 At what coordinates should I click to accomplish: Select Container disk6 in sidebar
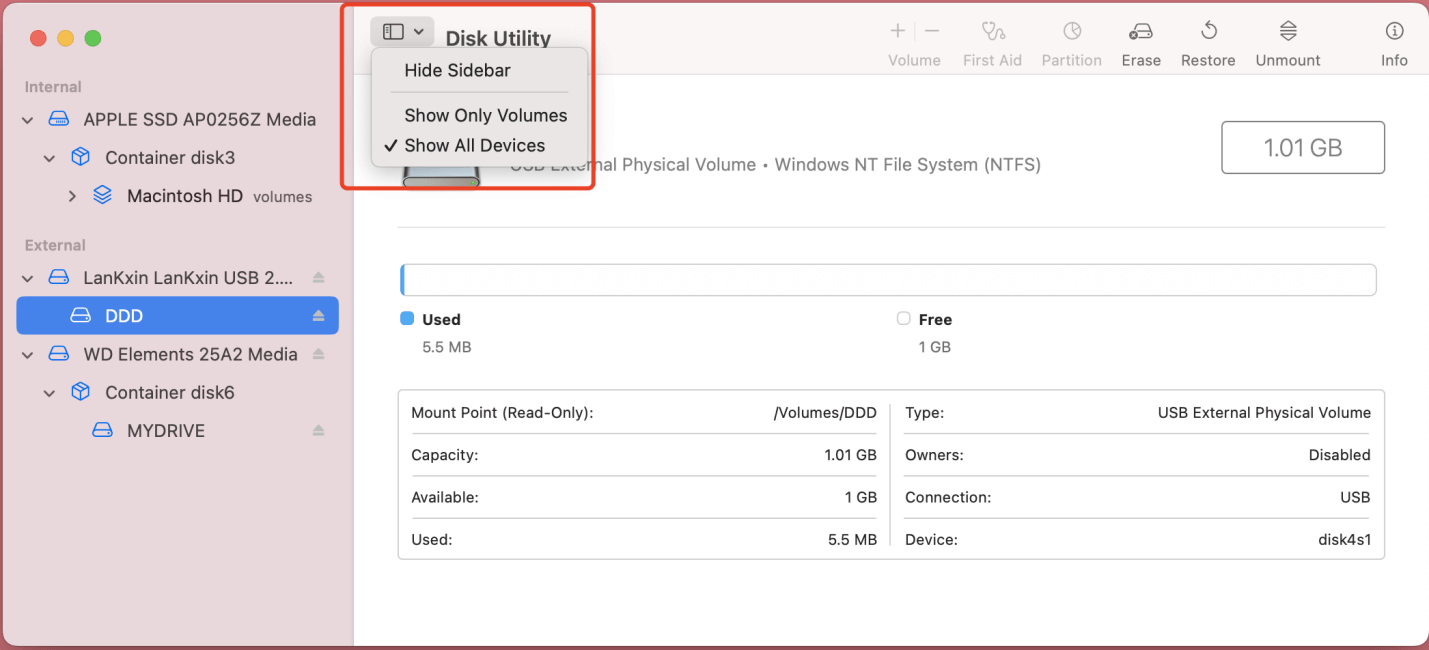(x=169, y=393)
